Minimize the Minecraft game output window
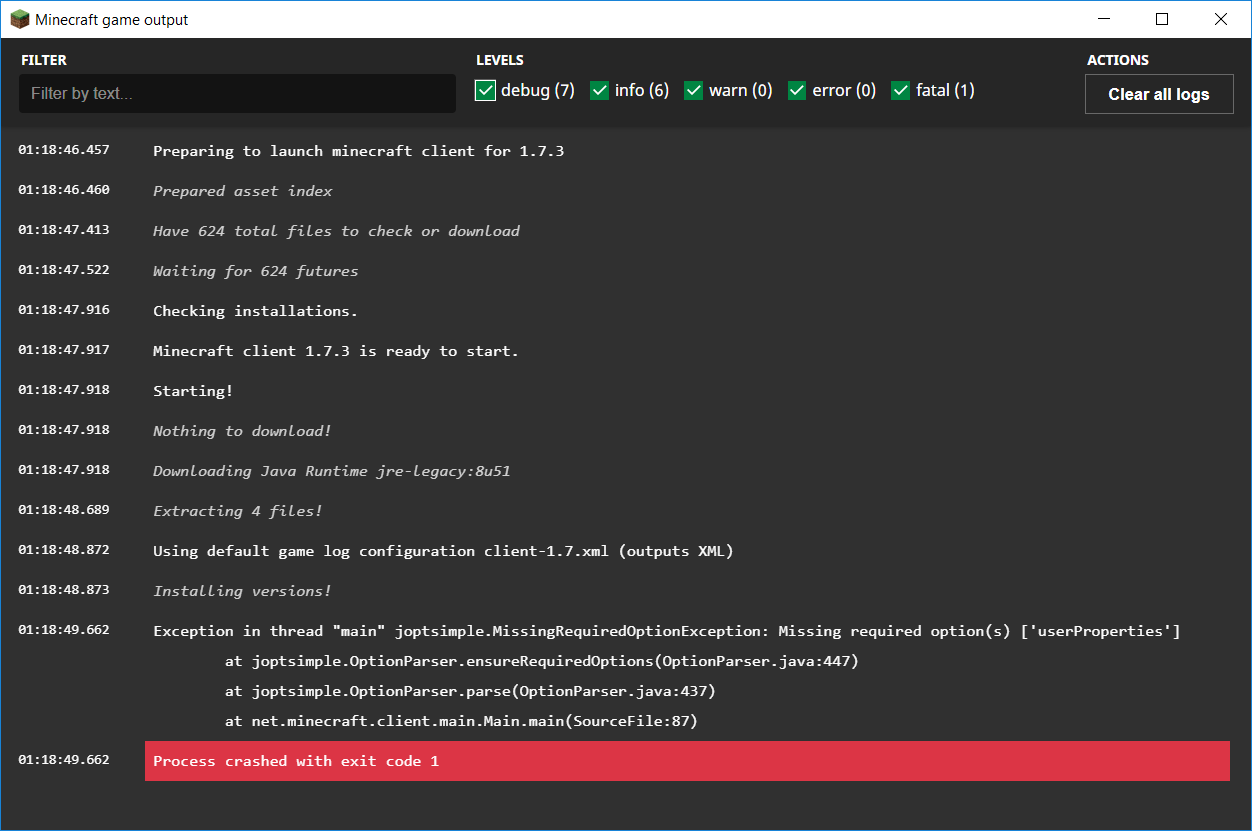Viewport: 1252px width, 831px height. (x=1104, y=19)
